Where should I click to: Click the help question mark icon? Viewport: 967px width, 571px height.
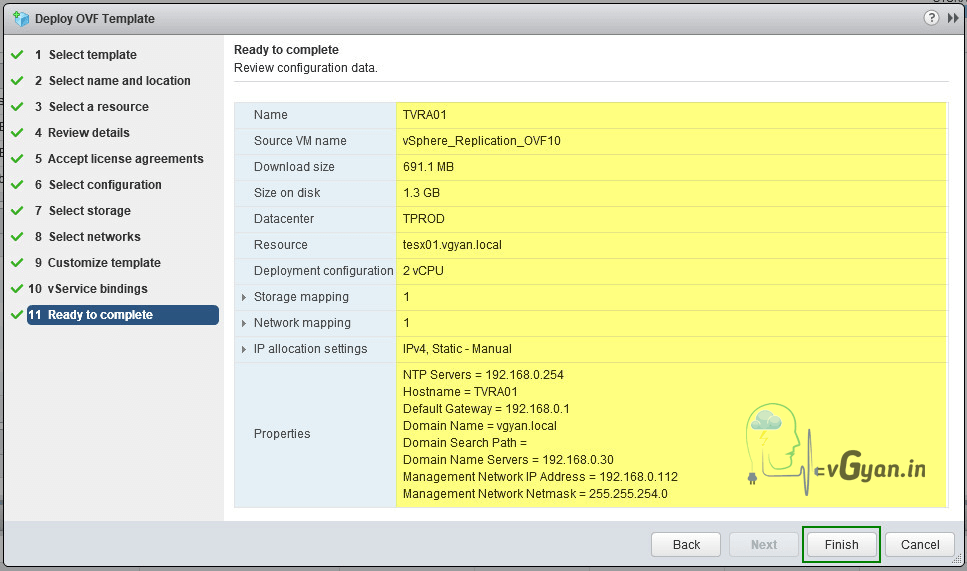click(931, 18)
